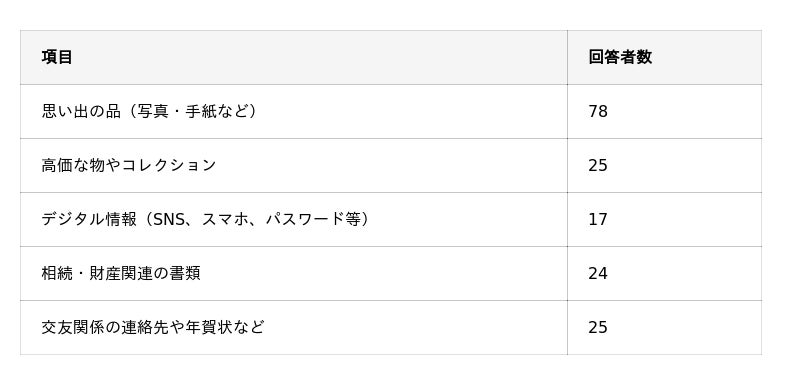Click the value 24 cell
This screenshot has height=385, width=800.
pos(664,273)
